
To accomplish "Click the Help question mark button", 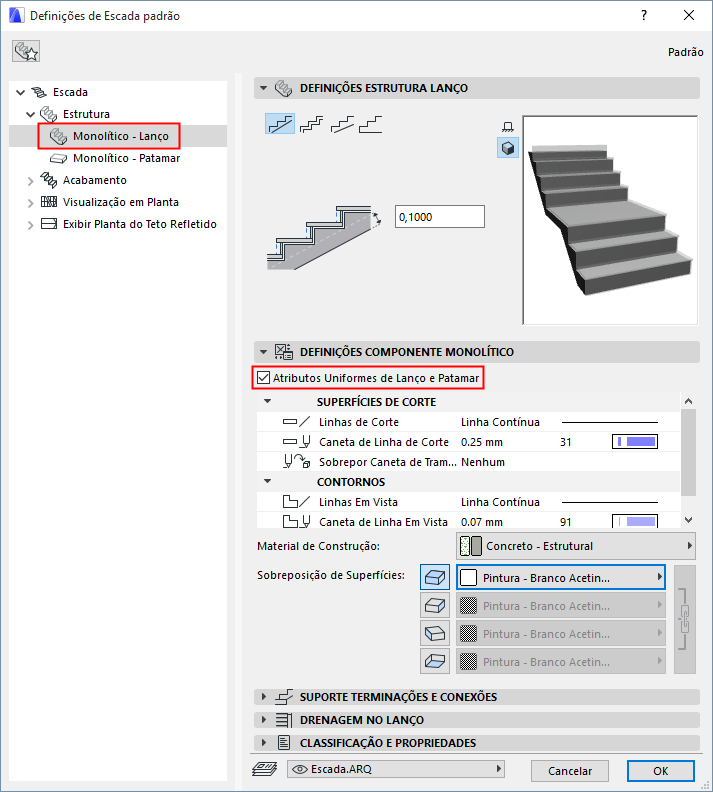I will point(644,15).
